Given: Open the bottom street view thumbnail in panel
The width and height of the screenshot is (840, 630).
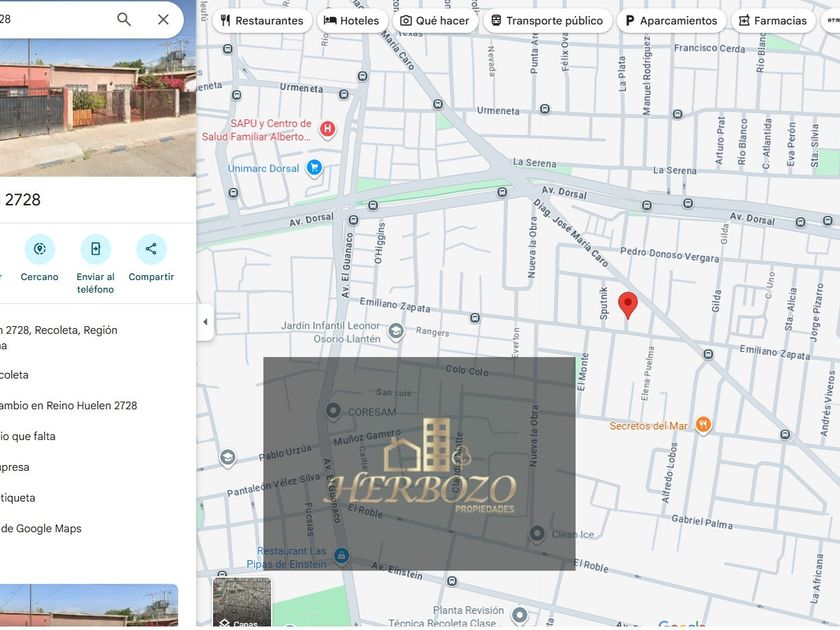Looking at the screenshot, I should (89, 605).
